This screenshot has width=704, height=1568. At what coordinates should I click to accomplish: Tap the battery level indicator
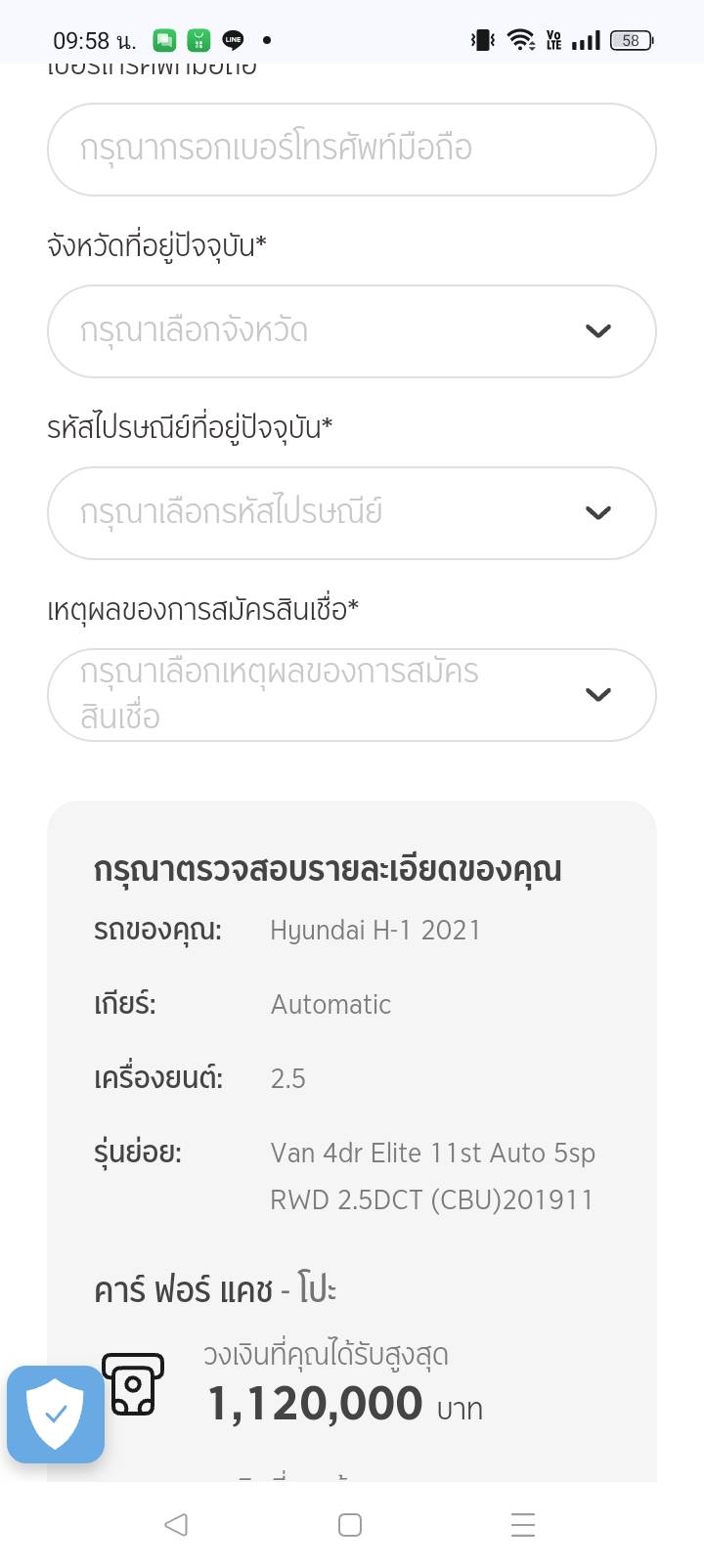(631, 40)
